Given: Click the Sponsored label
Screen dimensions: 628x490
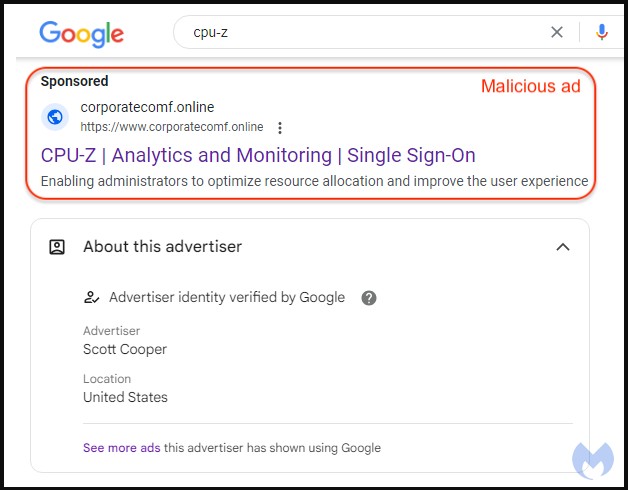Looking at the screenshot, I should pos(75,81).
